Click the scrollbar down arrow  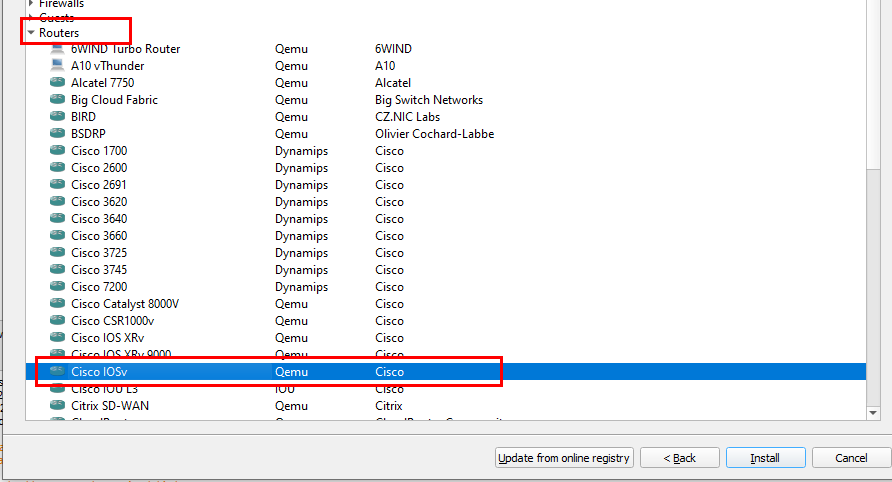click(x=873, y=413)
